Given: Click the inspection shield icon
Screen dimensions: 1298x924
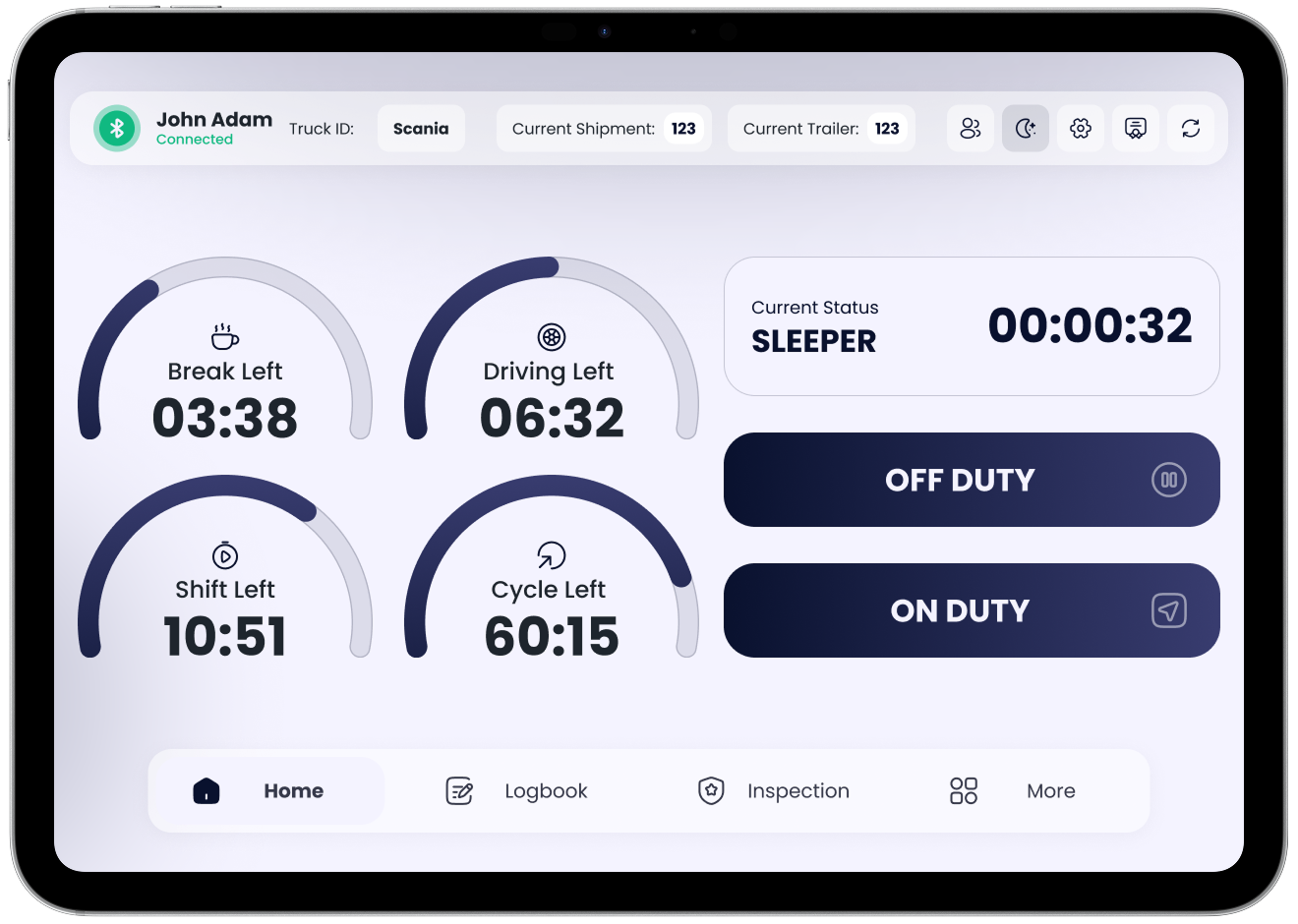Looking at the screenshot, I should click(x=711, y=790).
